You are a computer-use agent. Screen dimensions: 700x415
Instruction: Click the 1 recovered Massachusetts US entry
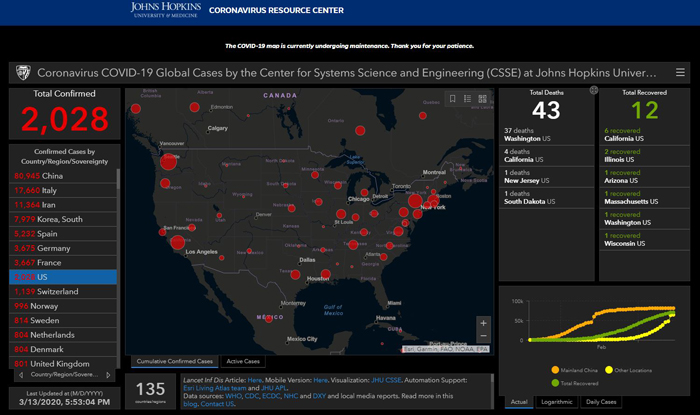click(x=645, y=198)
